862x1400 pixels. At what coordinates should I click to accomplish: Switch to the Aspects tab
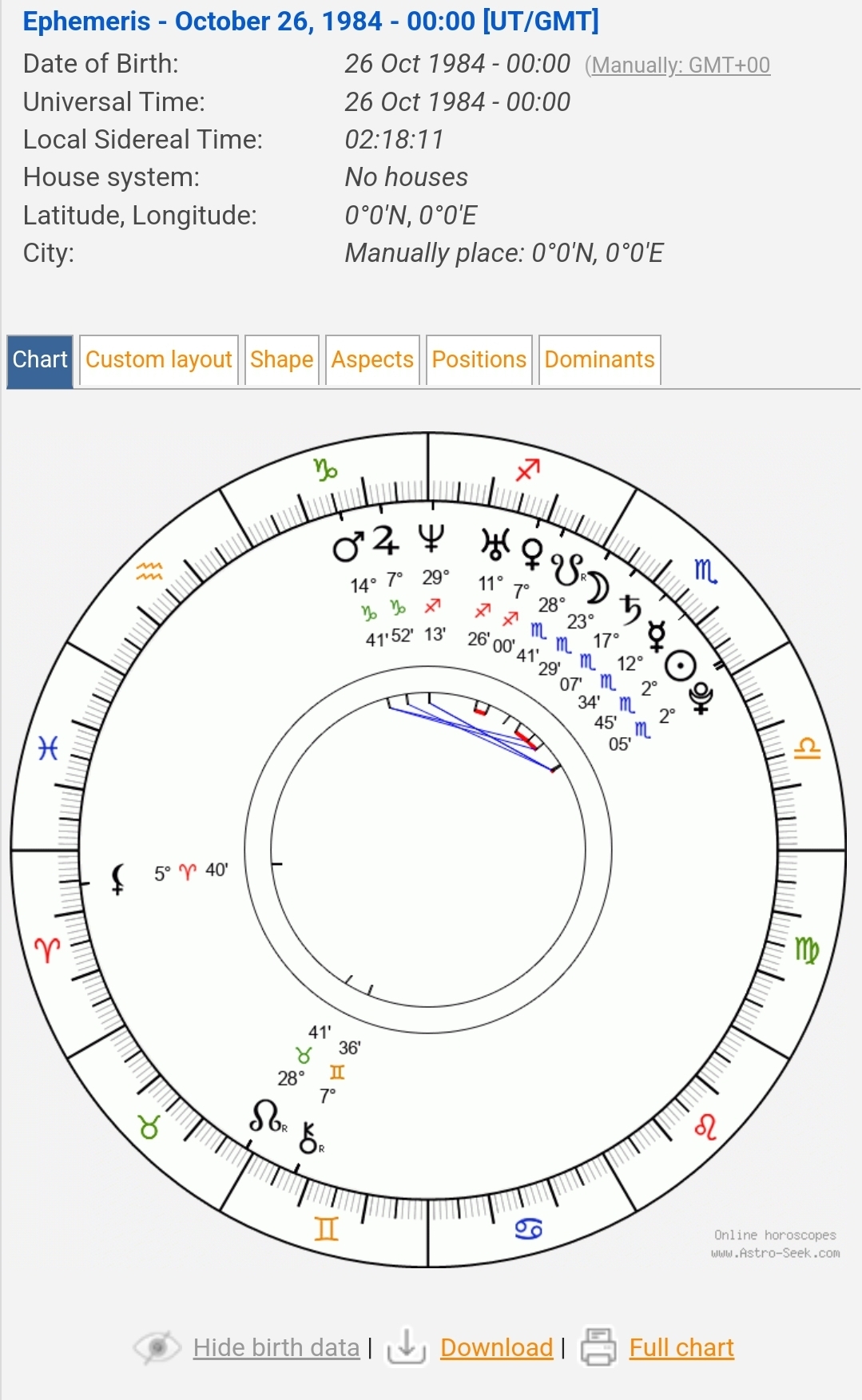click(x=372, y=360)
